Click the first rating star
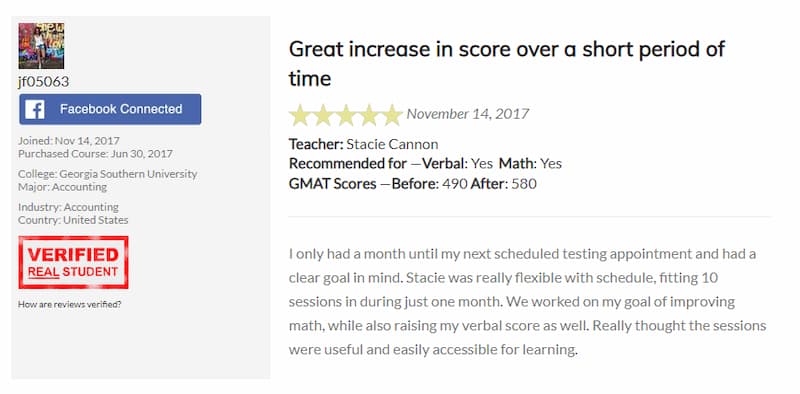The height and width of the screenshot is (394, 800). tap(299, 115)
